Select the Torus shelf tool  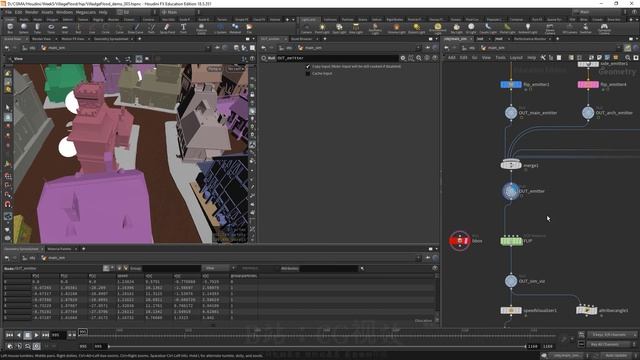(x=51, y=28)
